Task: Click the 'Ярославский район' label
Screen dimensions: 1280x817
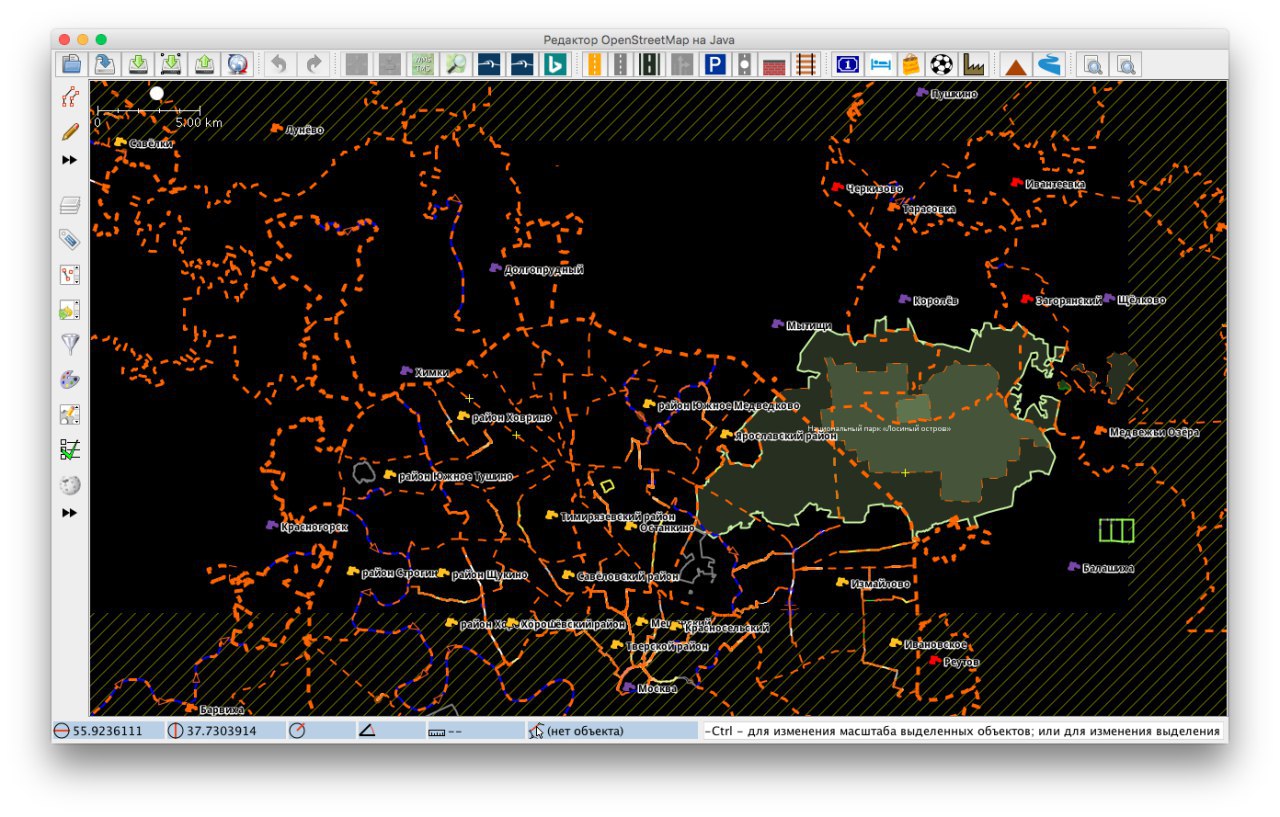Action: [785, 436]
